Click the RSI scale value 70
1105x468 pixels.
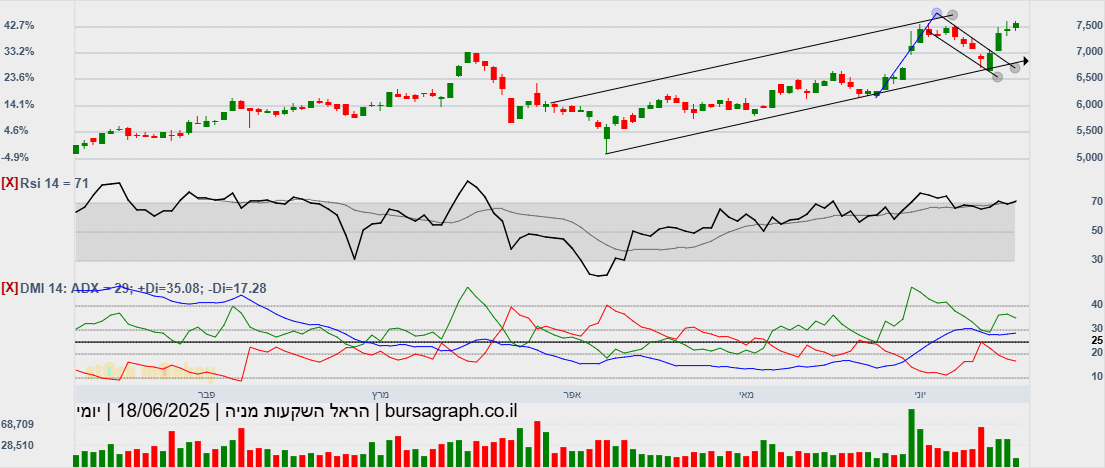click(x=1097, y=204)
